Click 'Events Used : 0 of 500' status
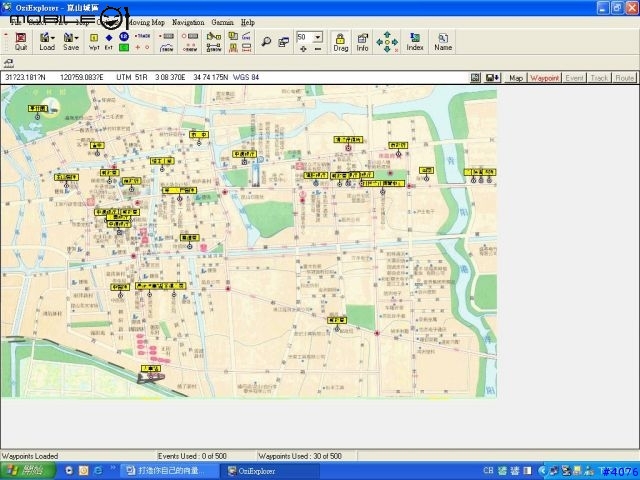Viewport: 640px width, 480px height. pyautogui.click(x=192, y=456)
